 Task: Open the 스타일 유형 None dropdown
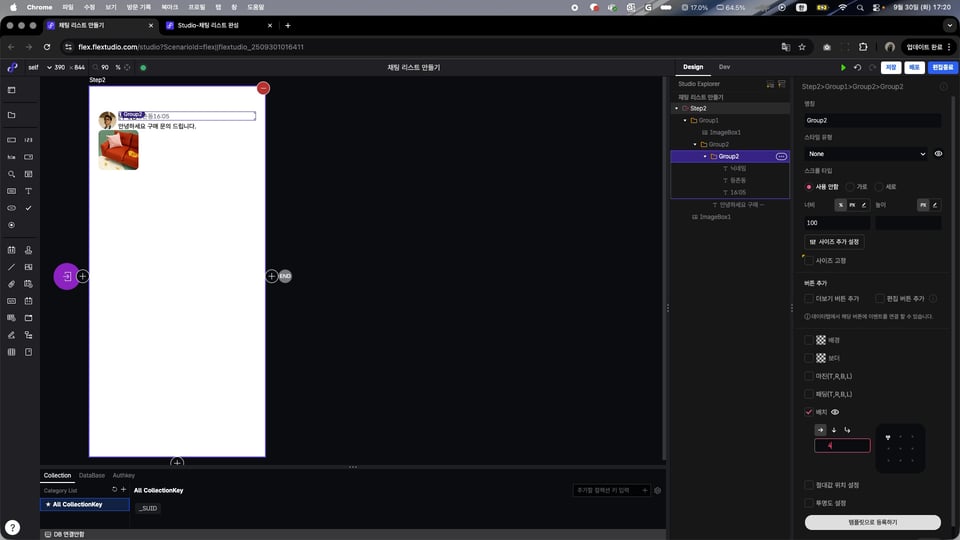866,154
